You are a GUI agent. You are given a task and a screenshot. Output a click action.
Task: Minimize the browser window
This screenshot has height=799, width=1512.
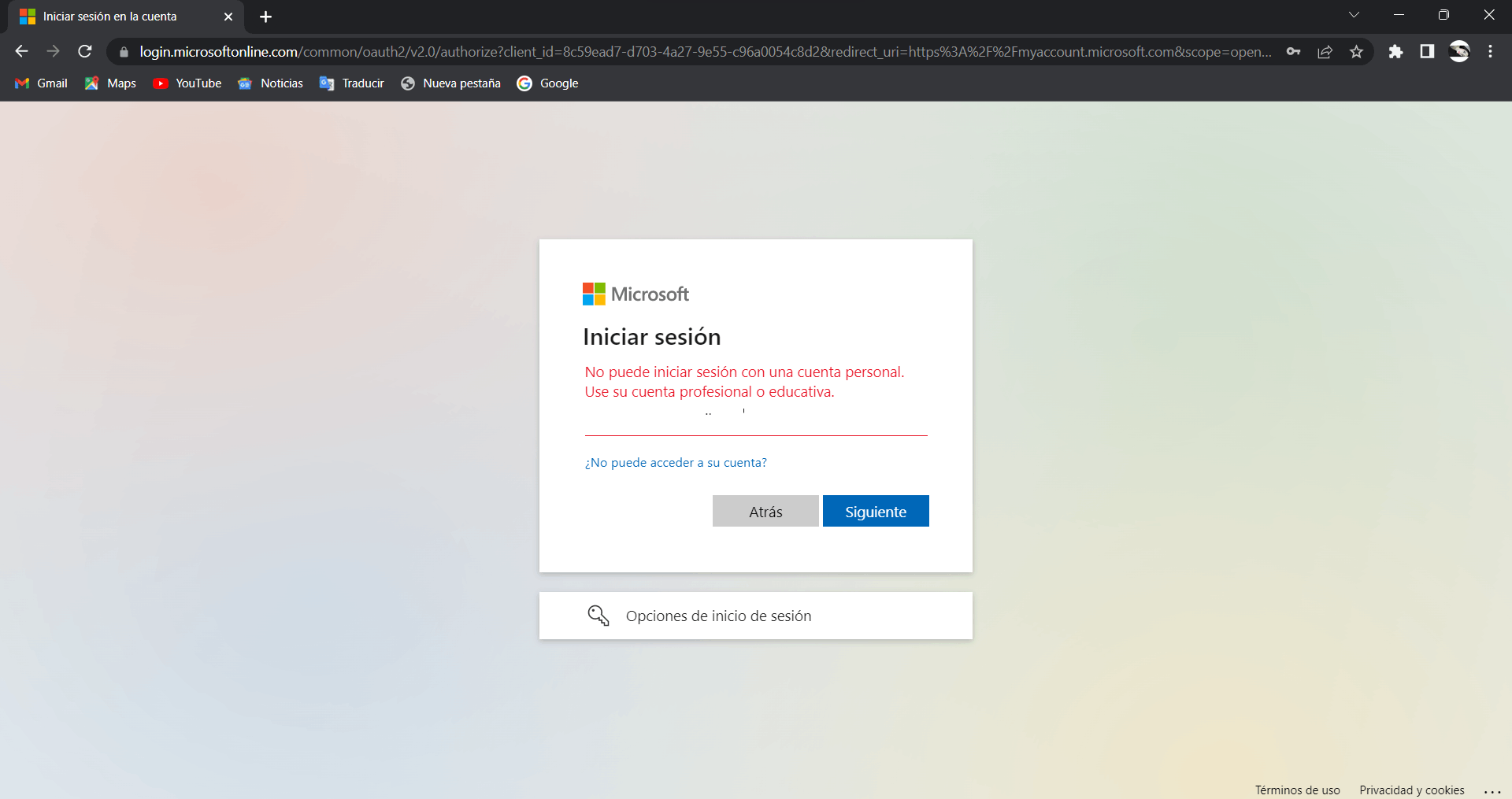point(1399,15)
